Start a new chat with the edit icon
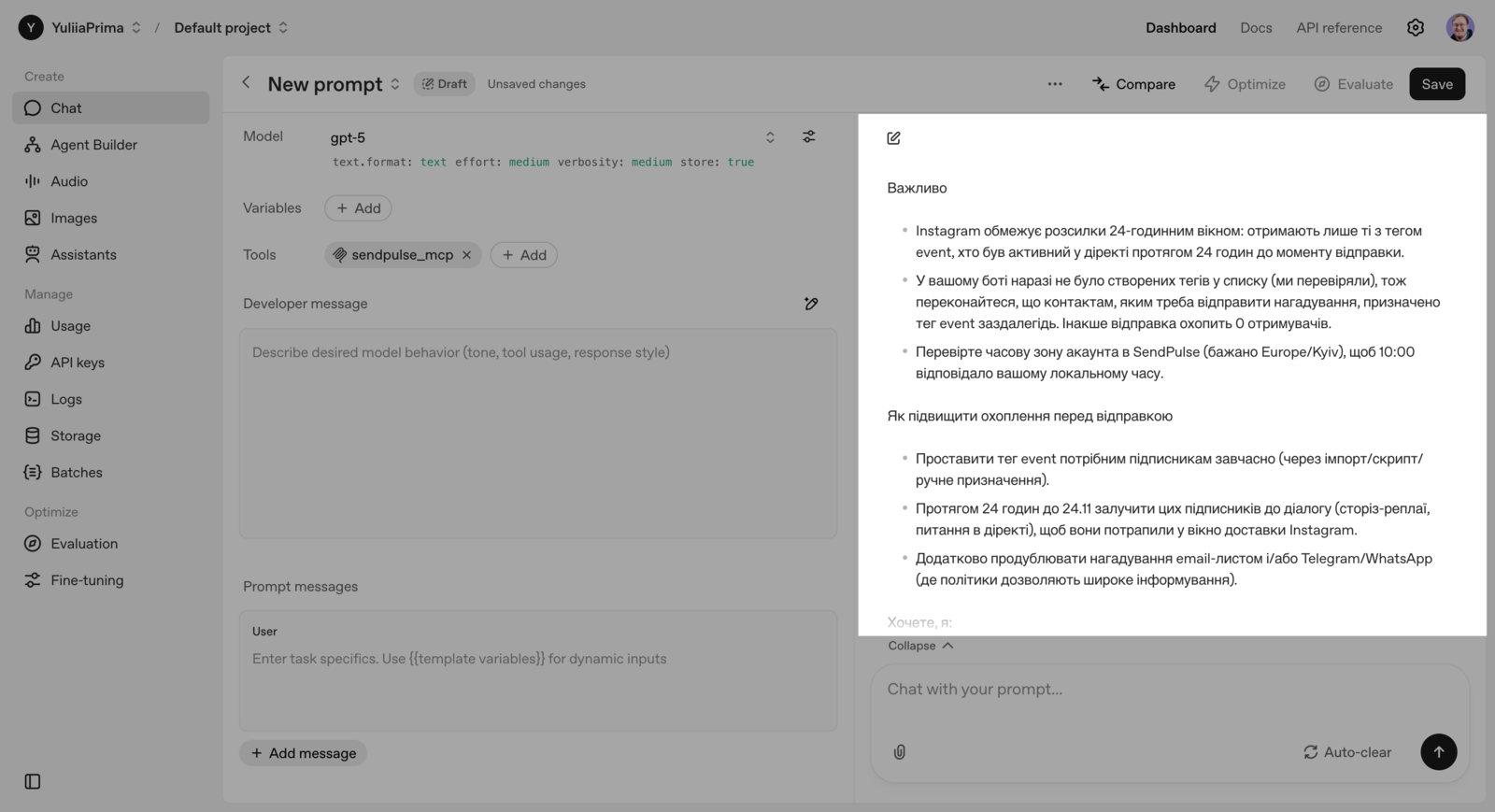The image size is (1495, 812). point(894,138)
